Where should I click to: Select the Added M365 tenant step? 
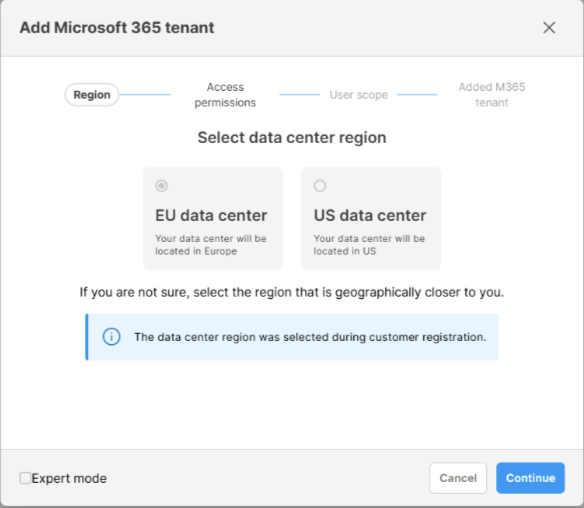pyautogui.click(x=492, y=95)
